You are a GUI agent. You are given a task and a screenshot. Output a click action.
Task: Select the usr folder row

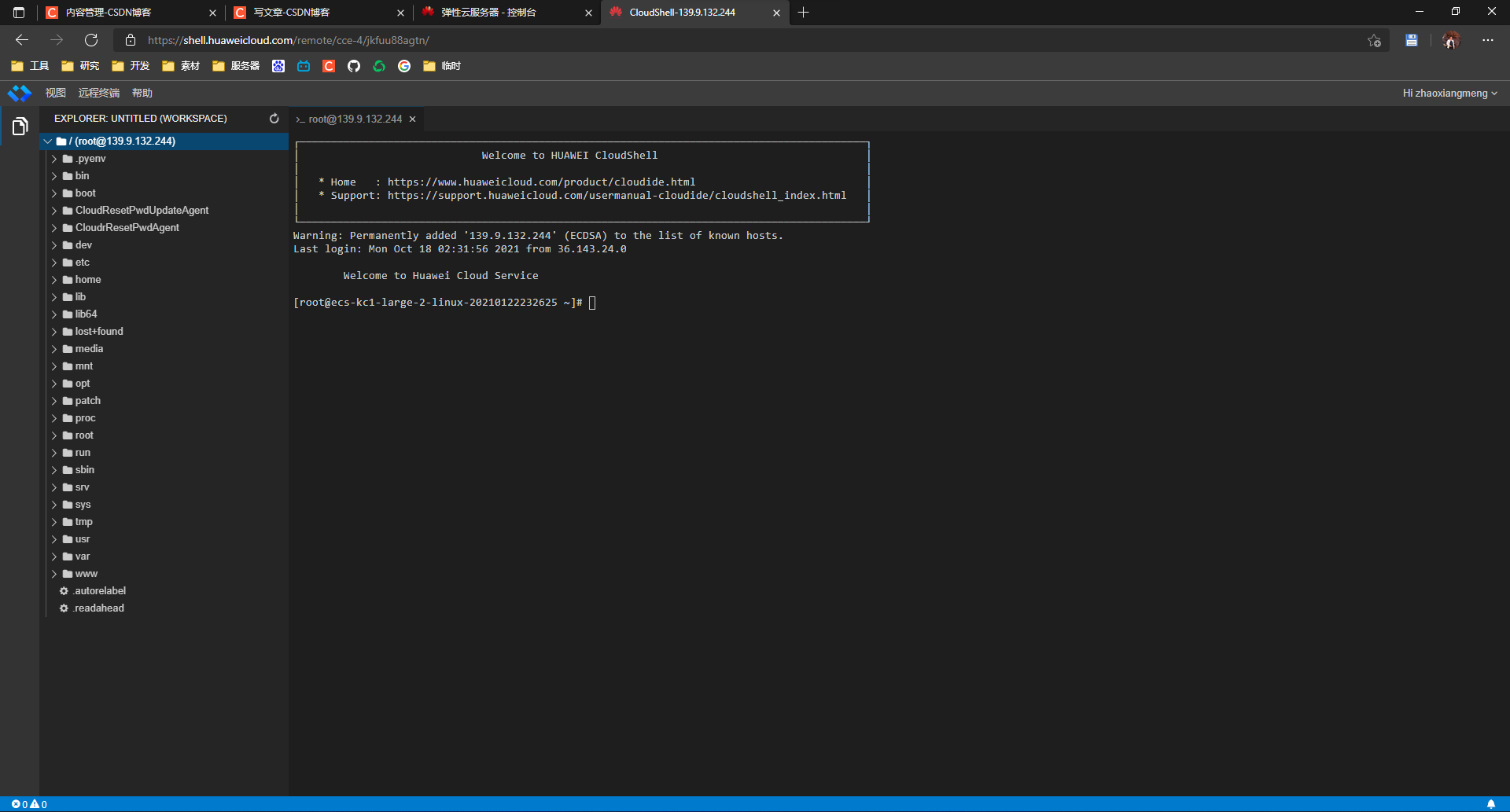tap(164, 539)
